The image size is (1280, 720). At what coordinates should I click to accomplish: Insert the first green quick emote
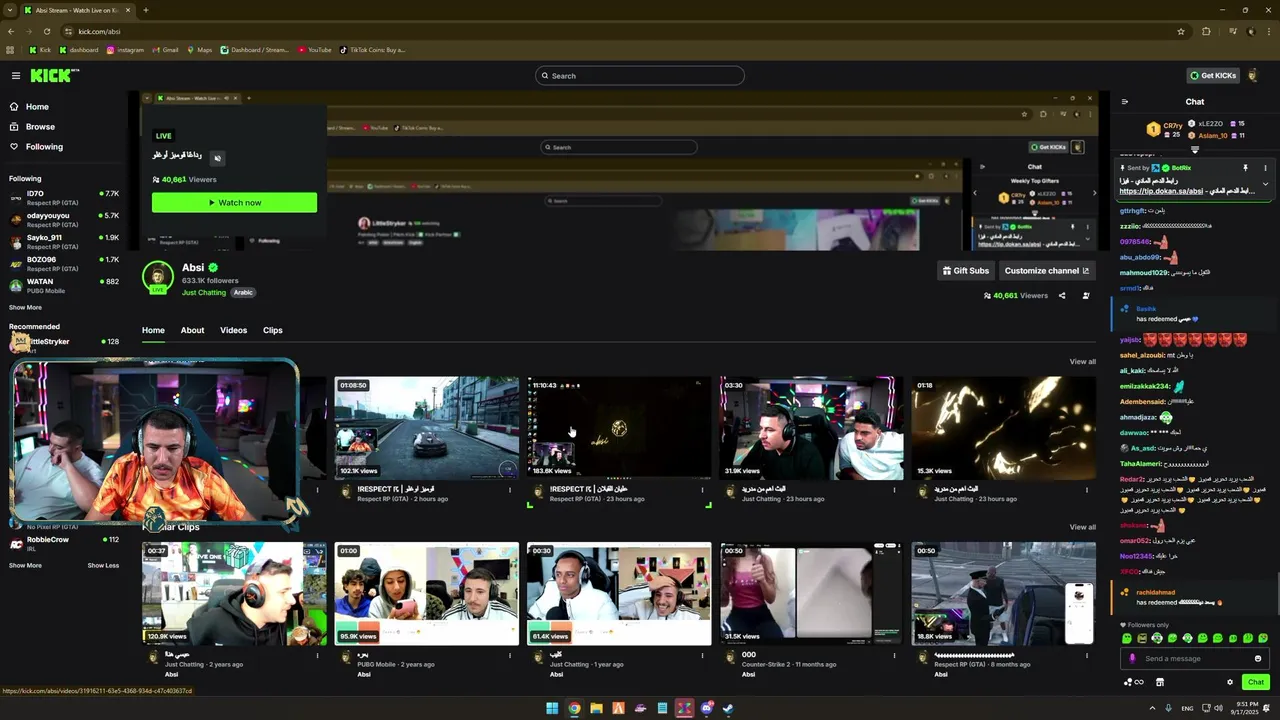(x=1127, y=638)
